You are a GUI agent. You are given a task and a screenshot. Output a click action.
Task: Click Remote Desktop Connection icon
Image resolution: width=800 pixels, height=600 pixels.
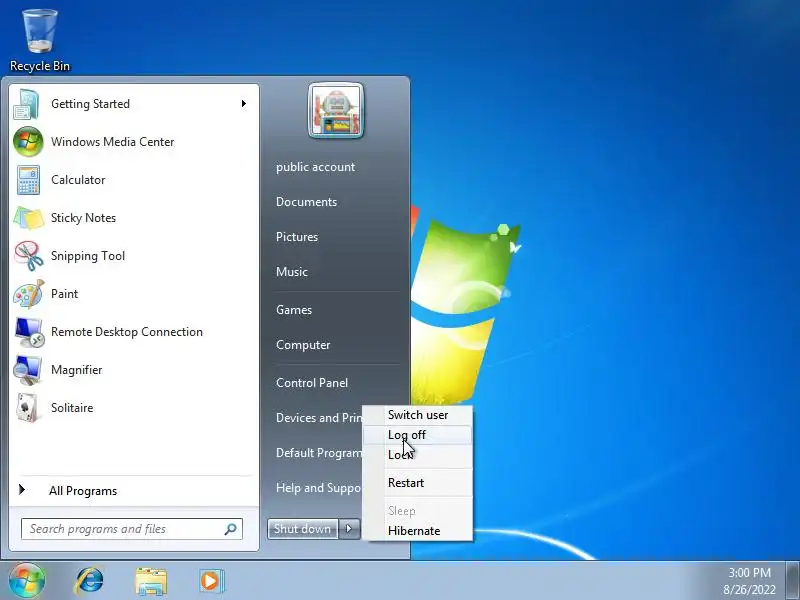pos(29,332)
